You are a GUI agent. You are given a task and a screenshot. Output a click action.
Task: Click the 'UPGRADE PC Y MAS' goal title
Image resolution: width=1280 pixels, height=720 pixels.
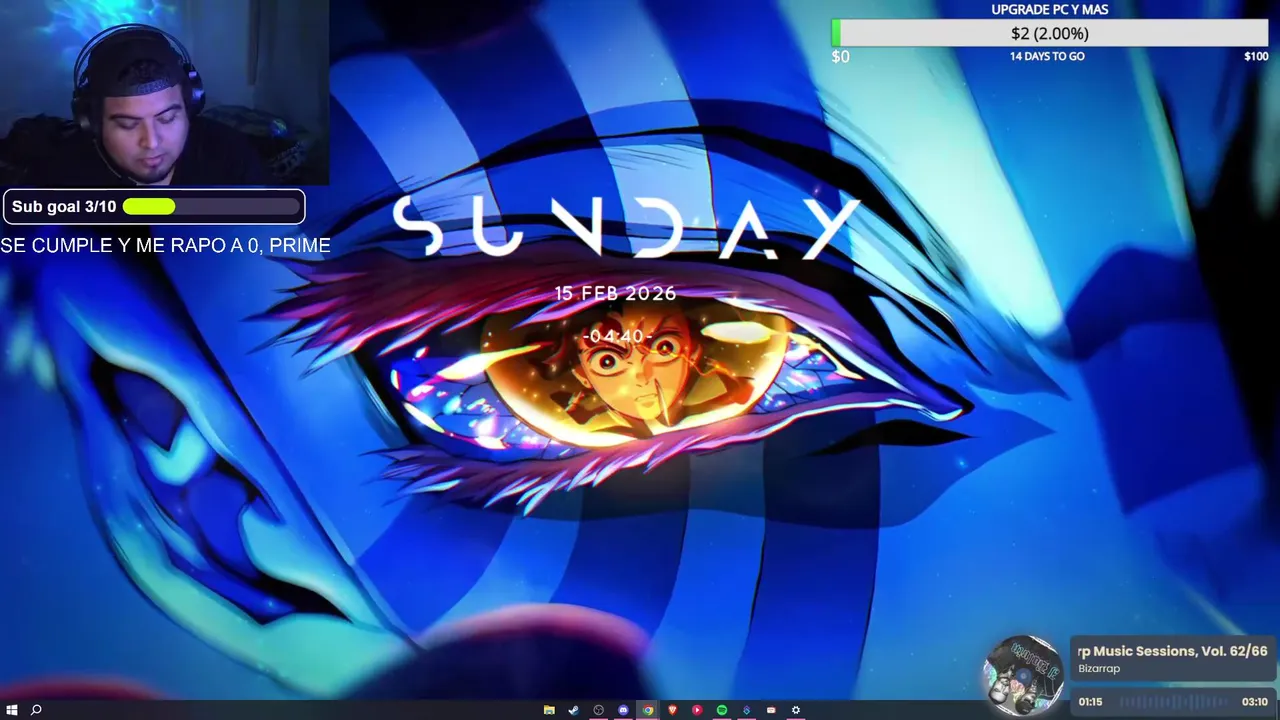(x=1050, y=9)
